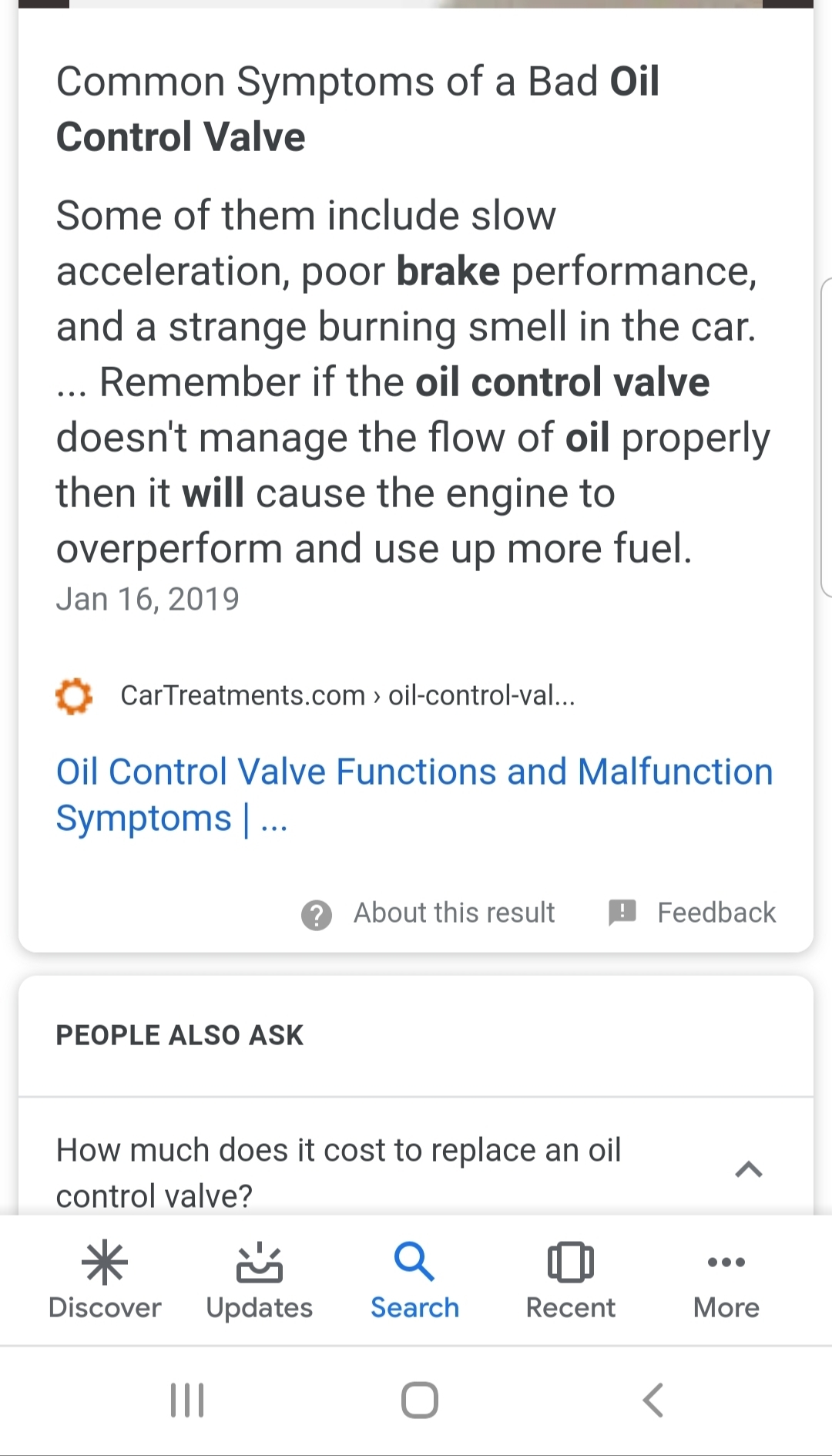Open the Recent pages icon
This screenshot has width=832, height=1456.
570,1263
